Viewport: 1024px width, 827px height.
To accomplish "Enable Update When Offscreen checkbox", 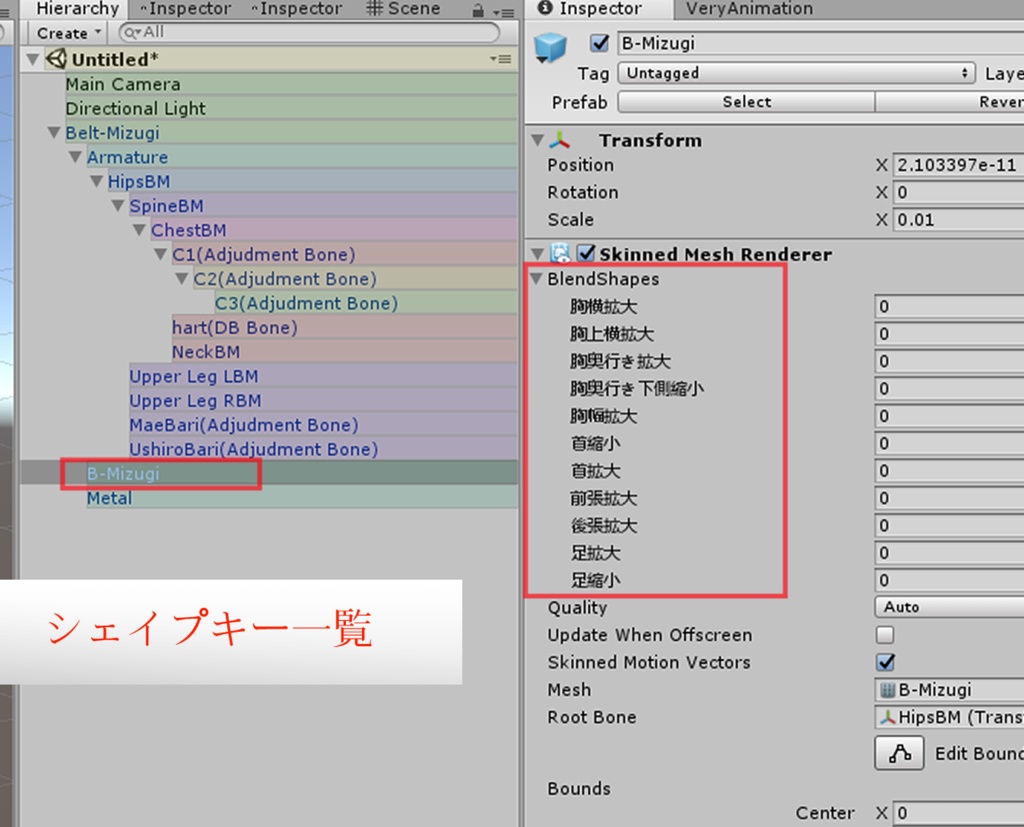I will point(885,635).
